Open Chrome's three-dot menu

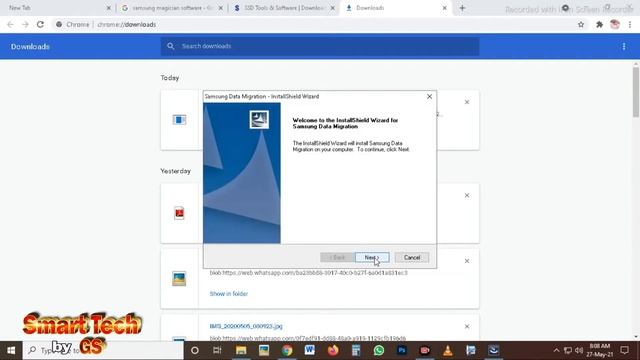tap(630, 24)
